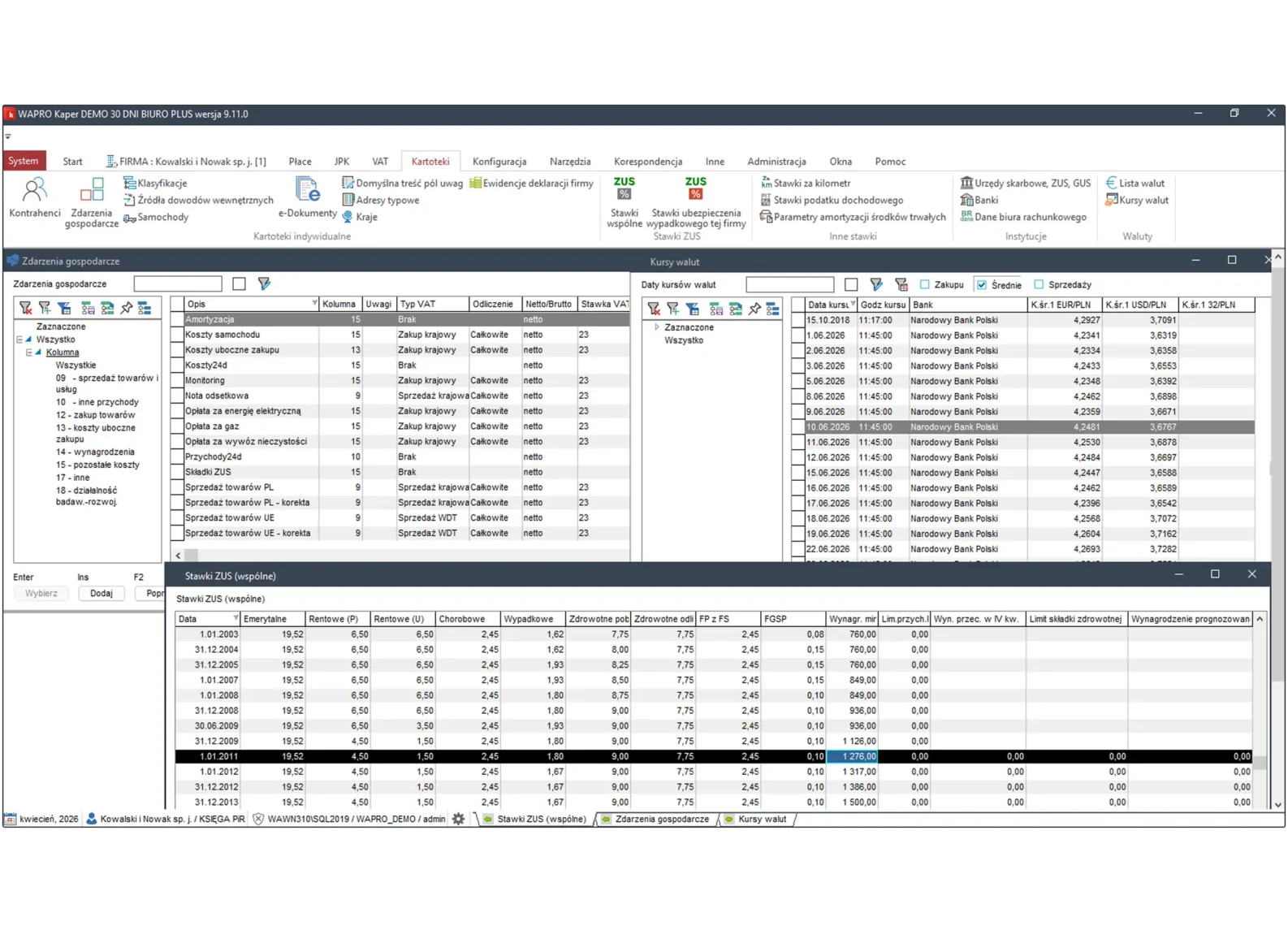Switch to the JPK ribbon tab
The width and height of the screenshot is (1288, 930).
click(x=342, y=162)
